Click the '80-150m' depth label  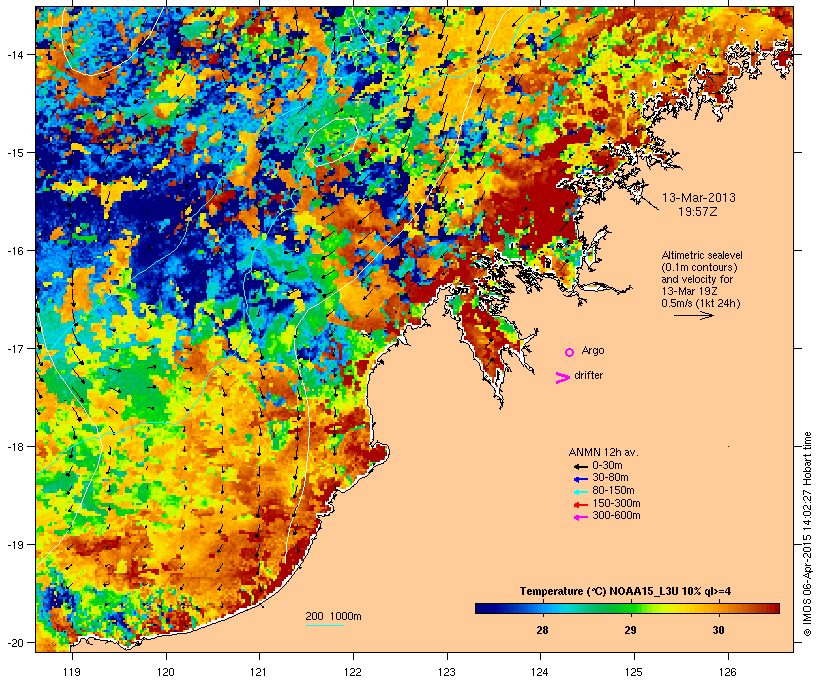pyautogui.click(x=613, y=491)
